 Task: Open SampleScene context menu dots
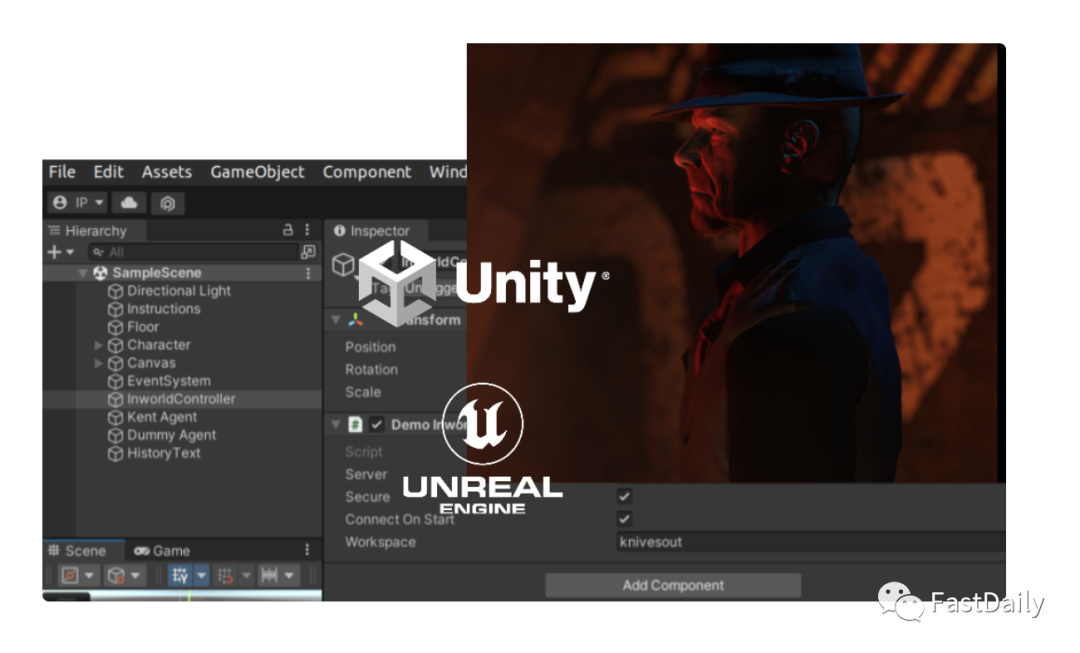[x=308, y=273]
